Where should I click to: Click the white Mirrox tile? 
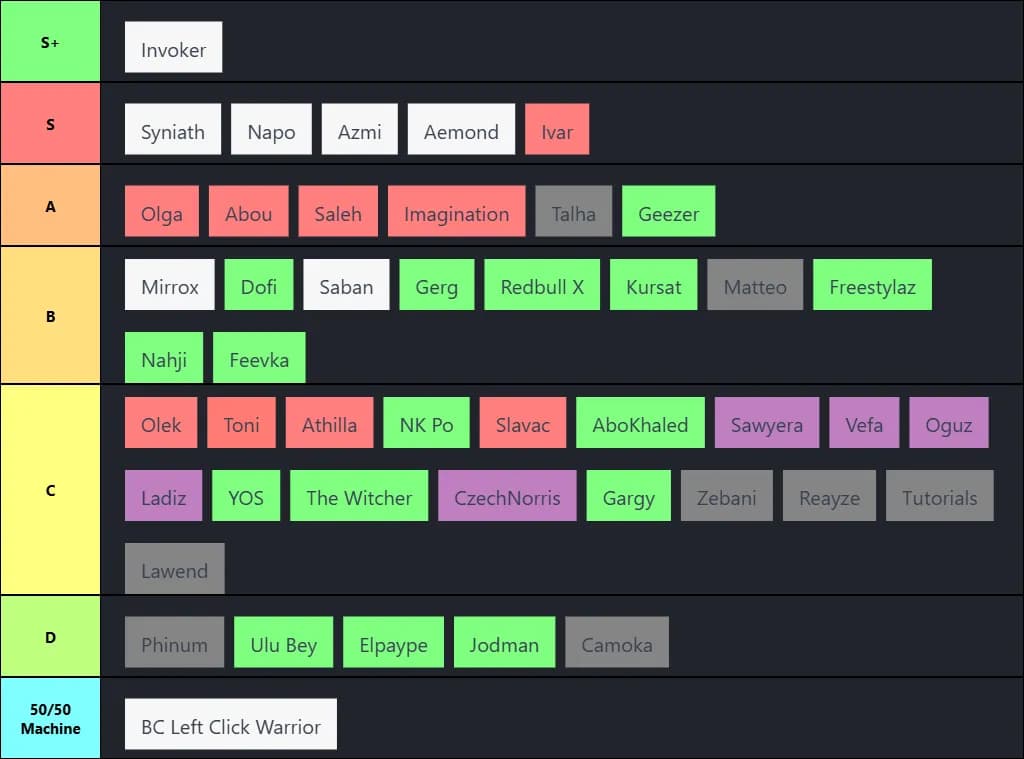(170, 285)
